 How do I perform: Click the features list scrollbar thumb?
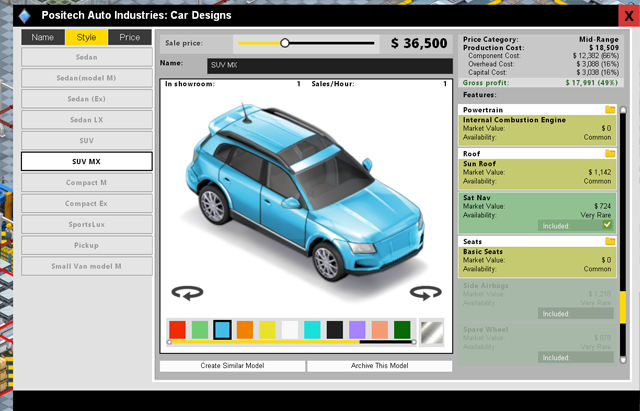point(623,307)
